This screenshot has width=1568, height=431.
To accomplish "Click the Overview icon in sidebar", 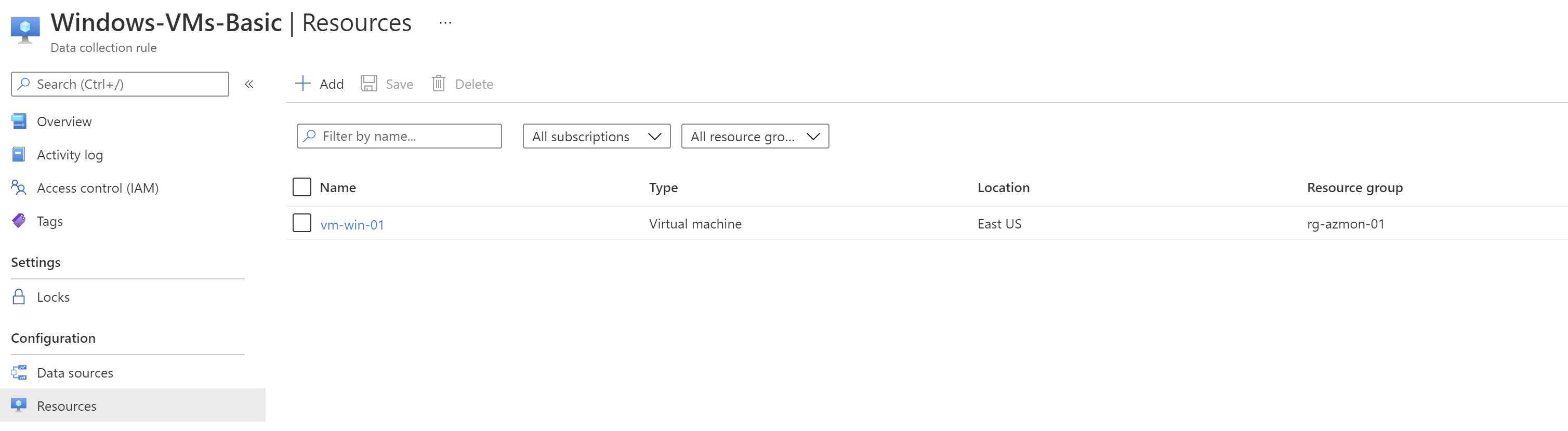I will 19,121.
